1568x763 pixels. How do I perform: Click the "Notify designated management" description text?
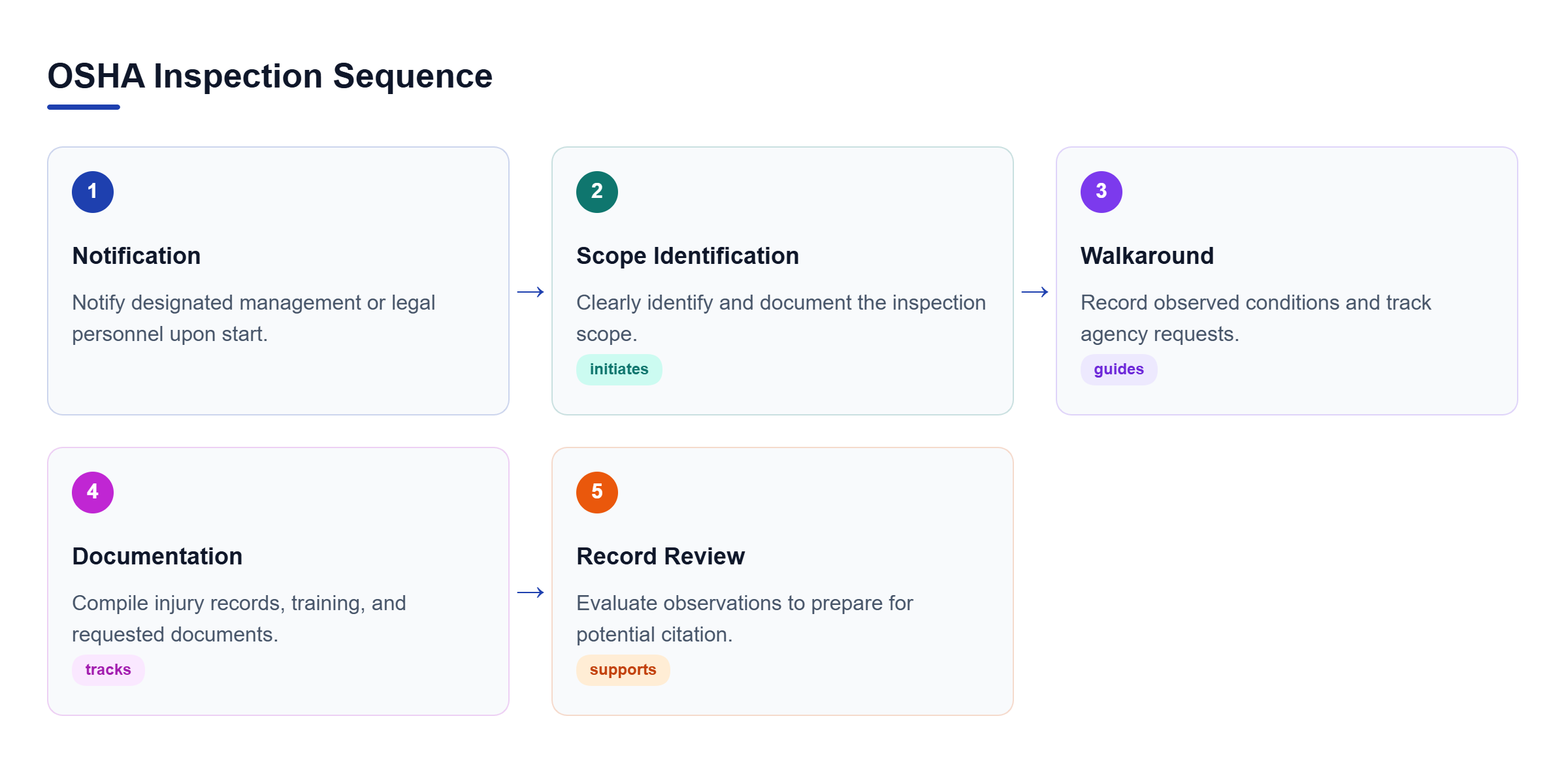[253, 318]
